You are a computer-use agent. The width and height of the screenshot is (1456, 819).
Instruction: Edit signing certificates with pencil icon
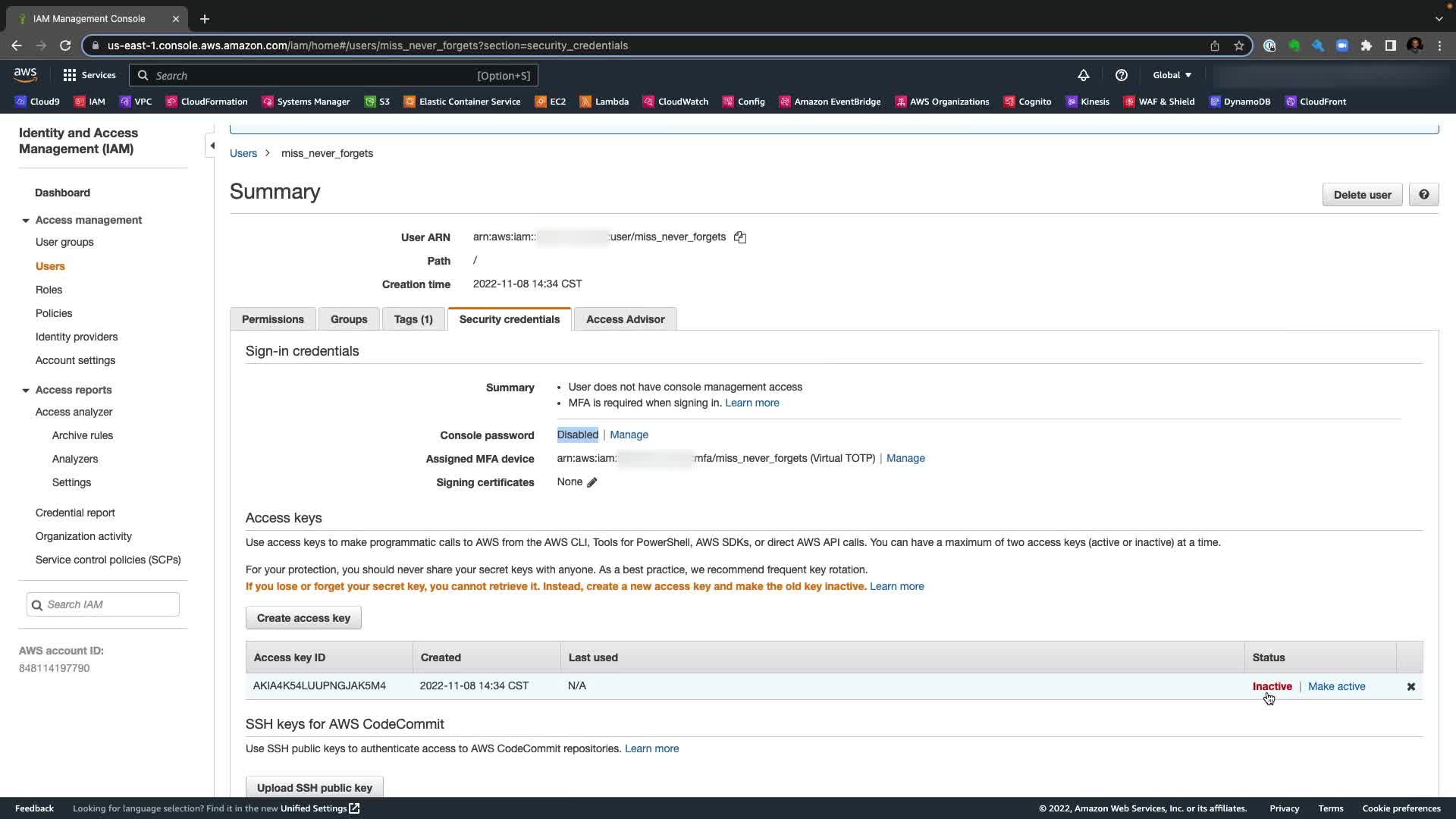[x=592, y=482]
